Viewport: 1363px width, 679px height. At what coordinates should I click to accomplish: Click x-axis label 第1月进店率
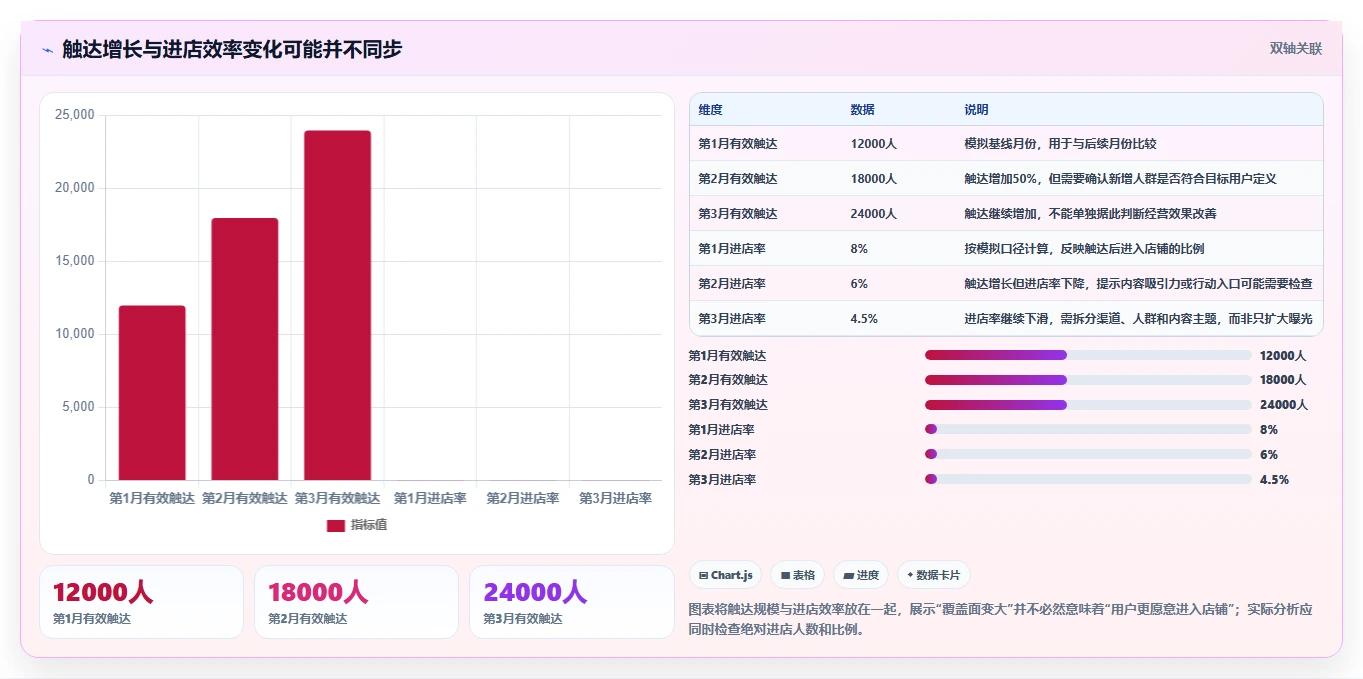[x=430, y=498]
